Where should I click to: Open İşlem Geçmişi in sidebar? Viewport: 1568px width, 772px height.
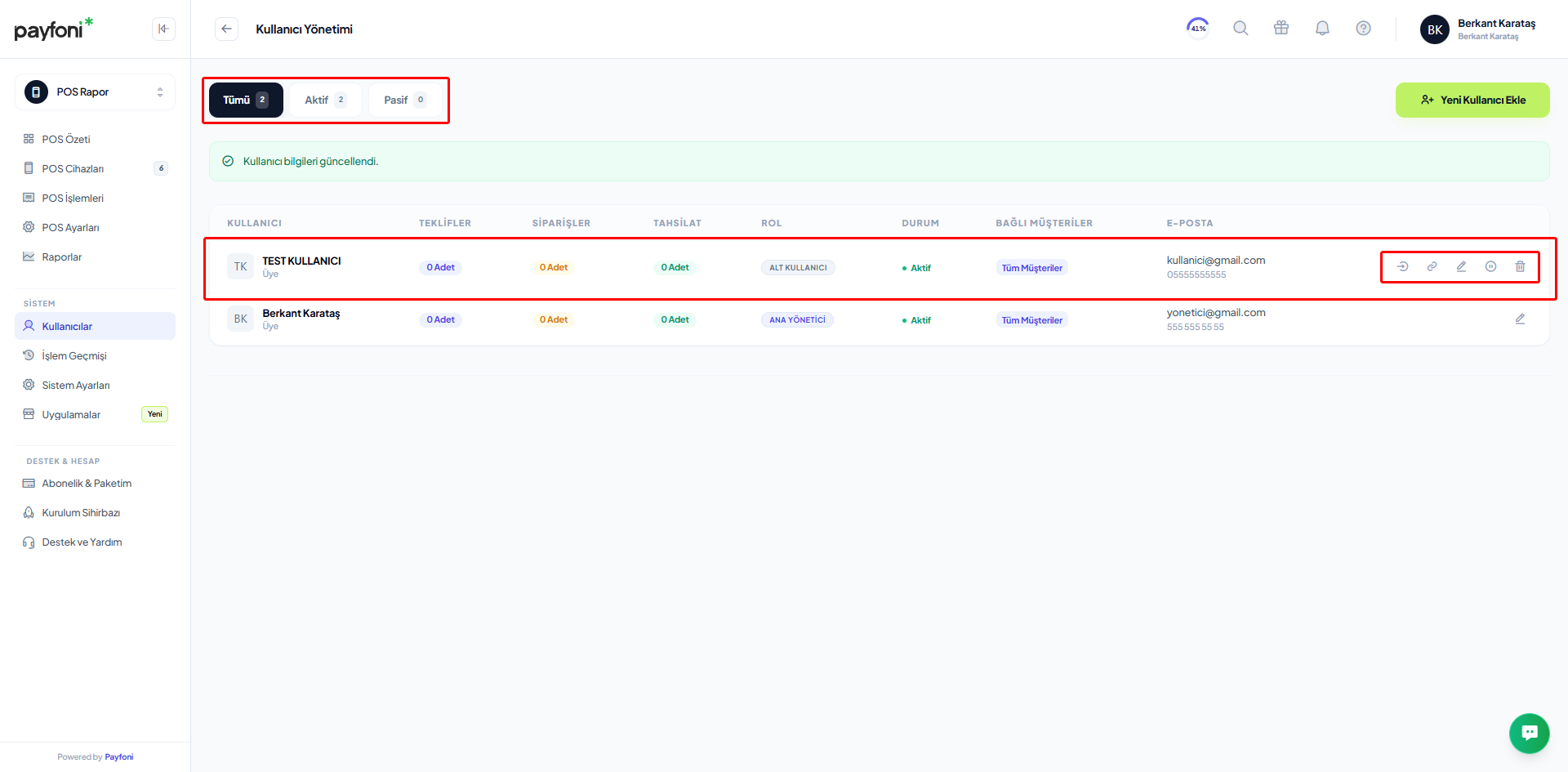click(95, 355)
